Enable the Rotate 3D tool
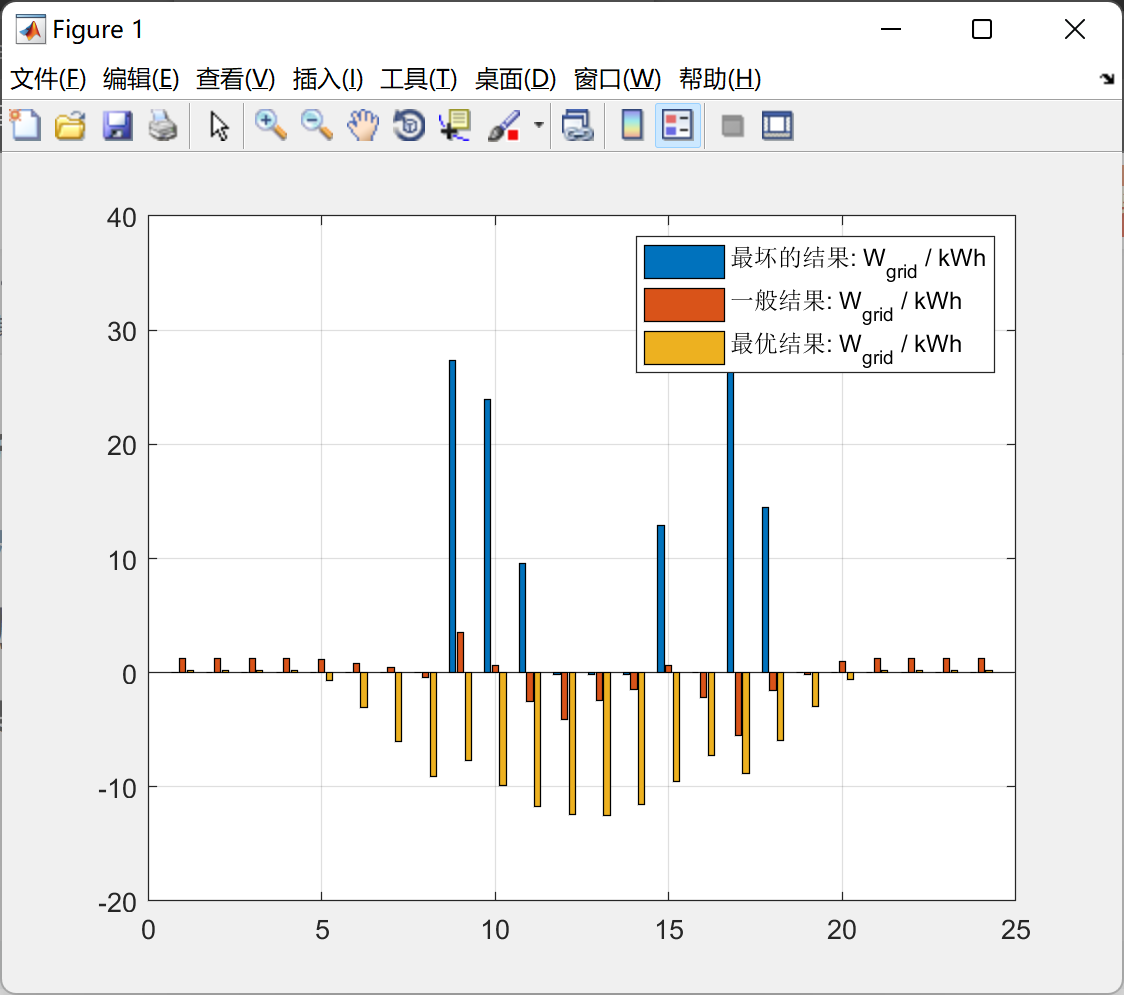Image resolution: width=1124 pixels, height=995 pixels. 409,126
